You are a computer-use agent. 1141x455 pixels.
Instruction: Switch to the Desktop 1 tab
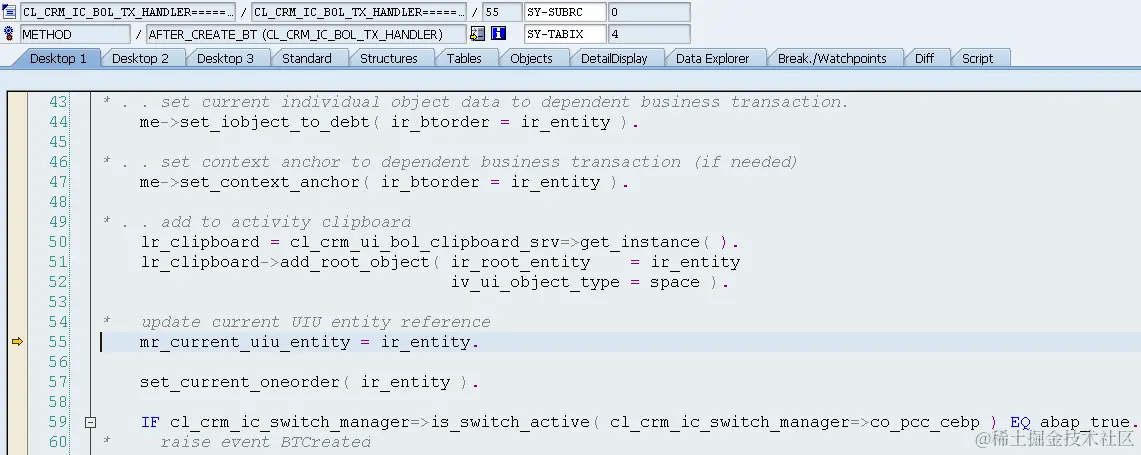coord(58,58)
